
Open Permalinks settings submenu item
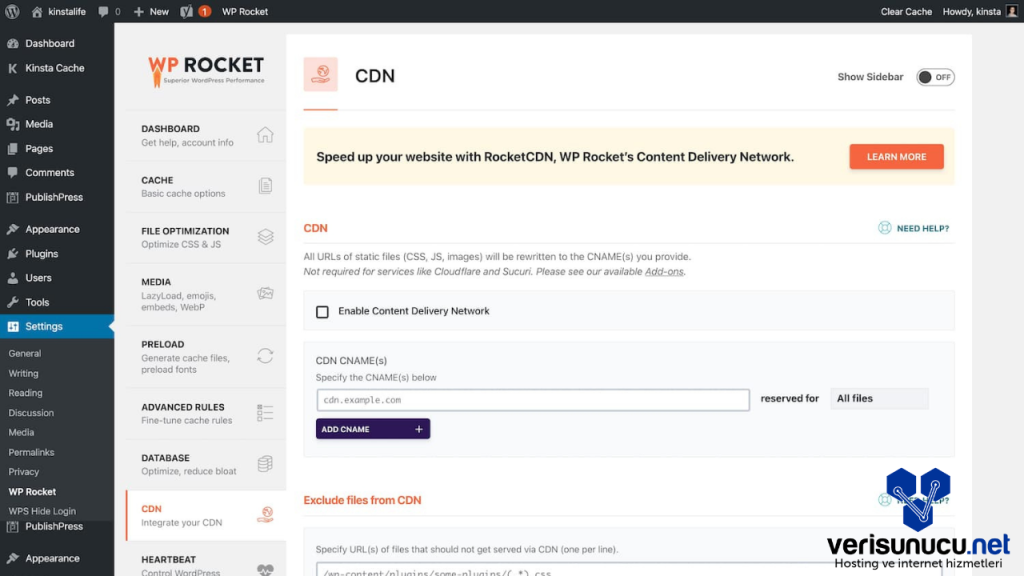tap(31, 452)
